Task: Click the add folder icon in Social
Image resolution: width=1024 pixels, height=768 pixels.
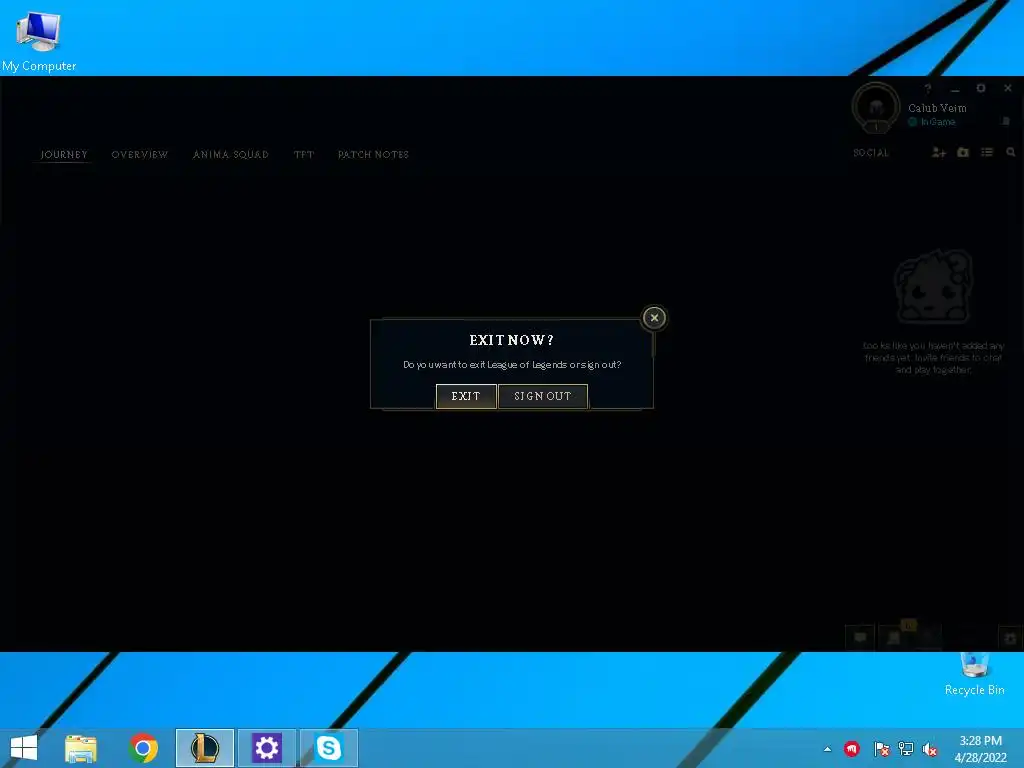Action: [963, 152]
